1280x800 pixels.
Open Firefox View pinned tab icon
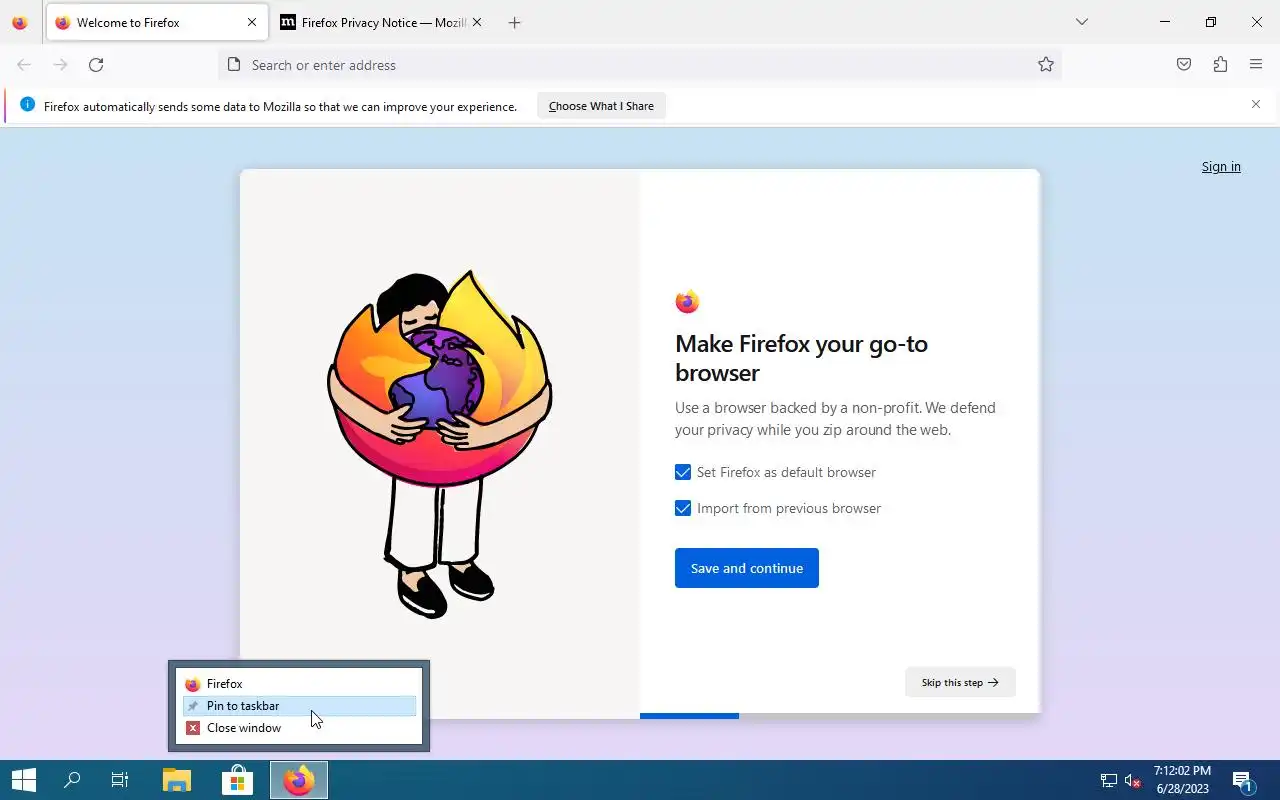(x=20, y=22)
